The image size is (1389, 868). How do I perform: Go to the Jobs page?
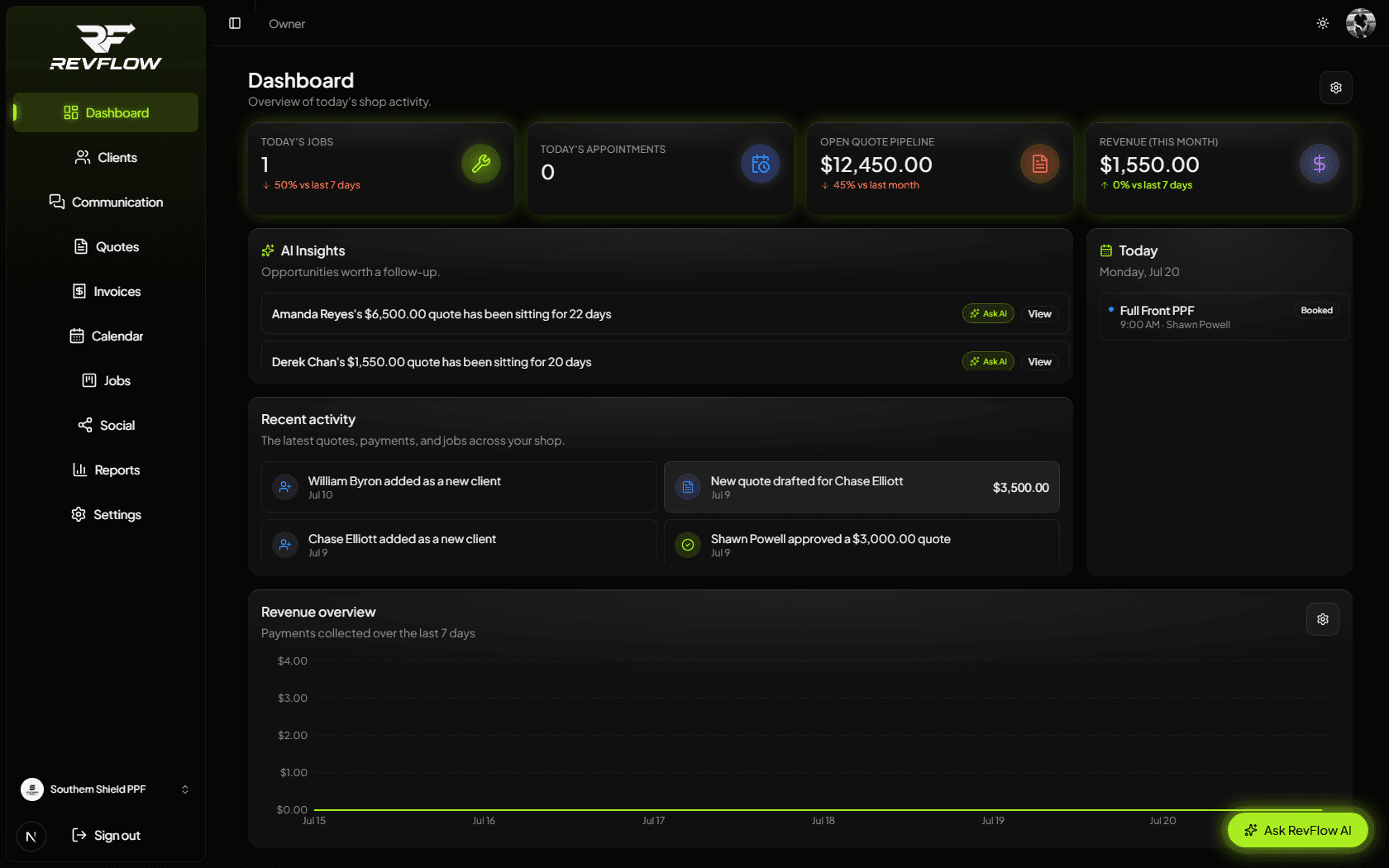click(106, 380)
